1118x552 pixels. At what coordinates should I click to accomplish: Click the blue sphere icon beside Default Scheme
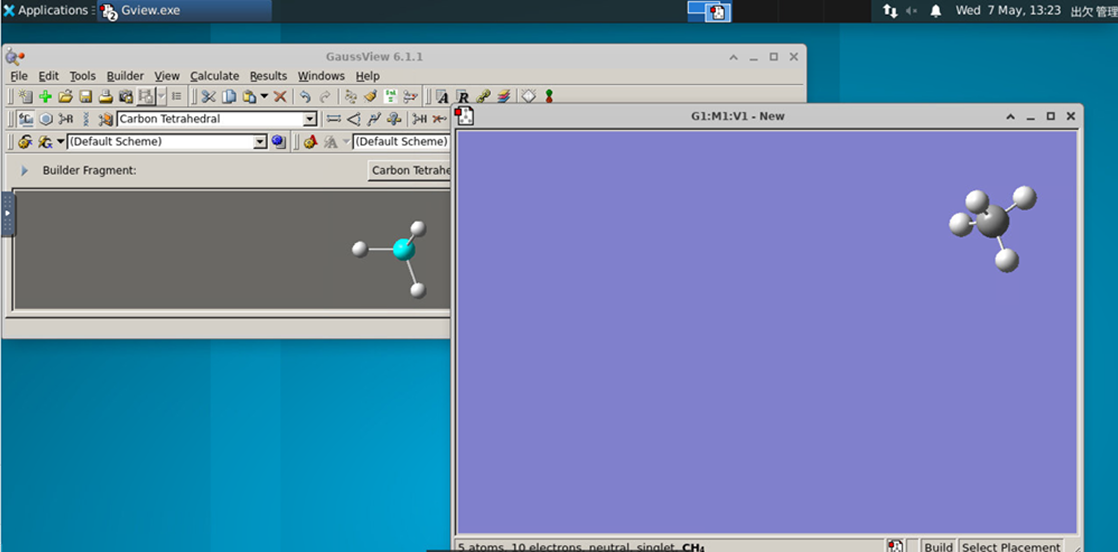tap(278, 142)
